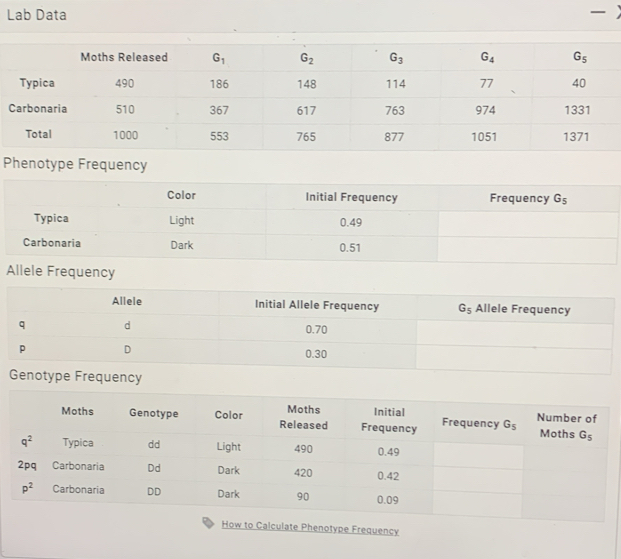Click the initial d allele frequency 0.70
Image resolution: width=621 pixels, height=559 pixels.
pos(316,329)
